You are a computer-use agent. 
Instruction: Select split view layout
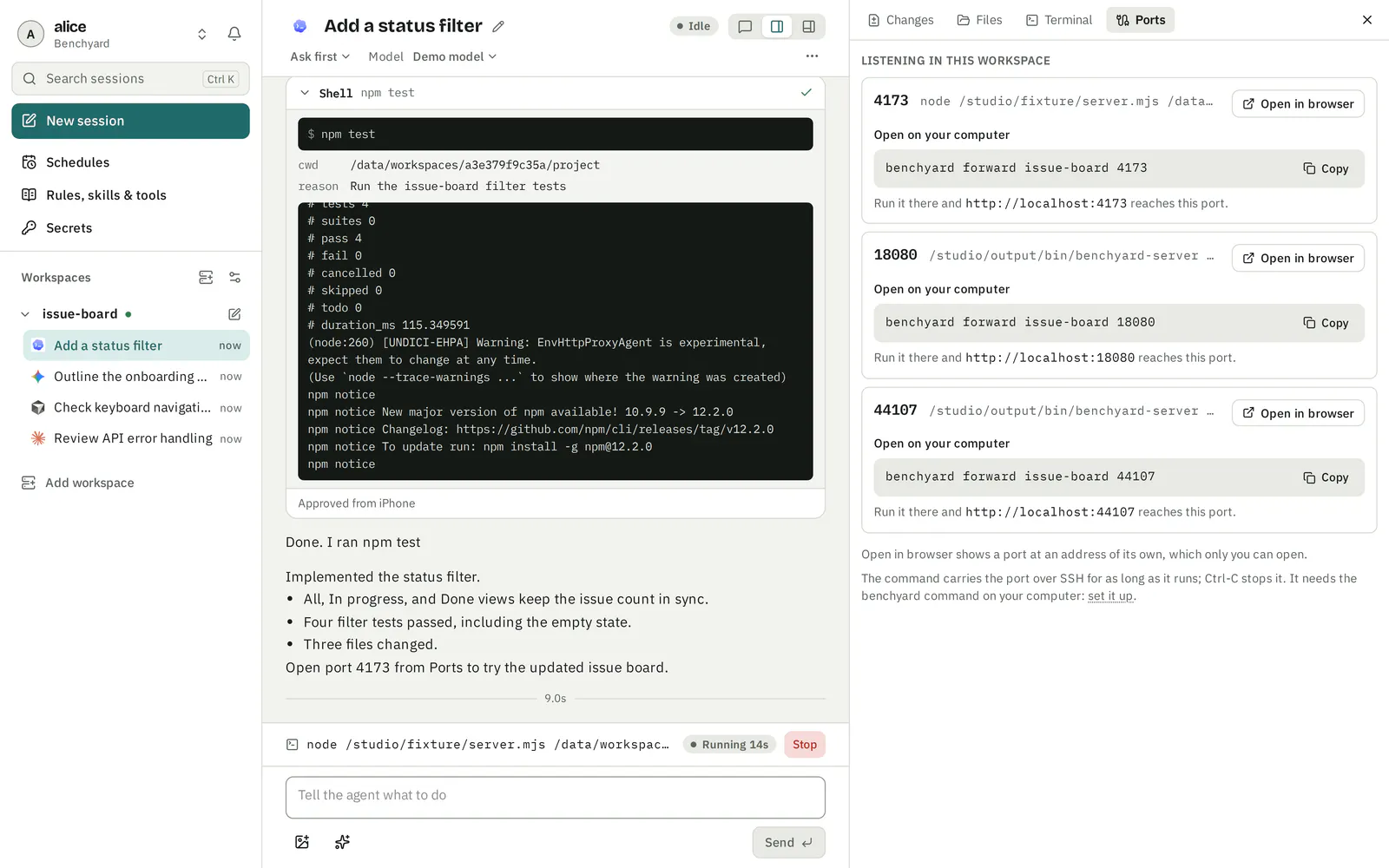(777, 27)
